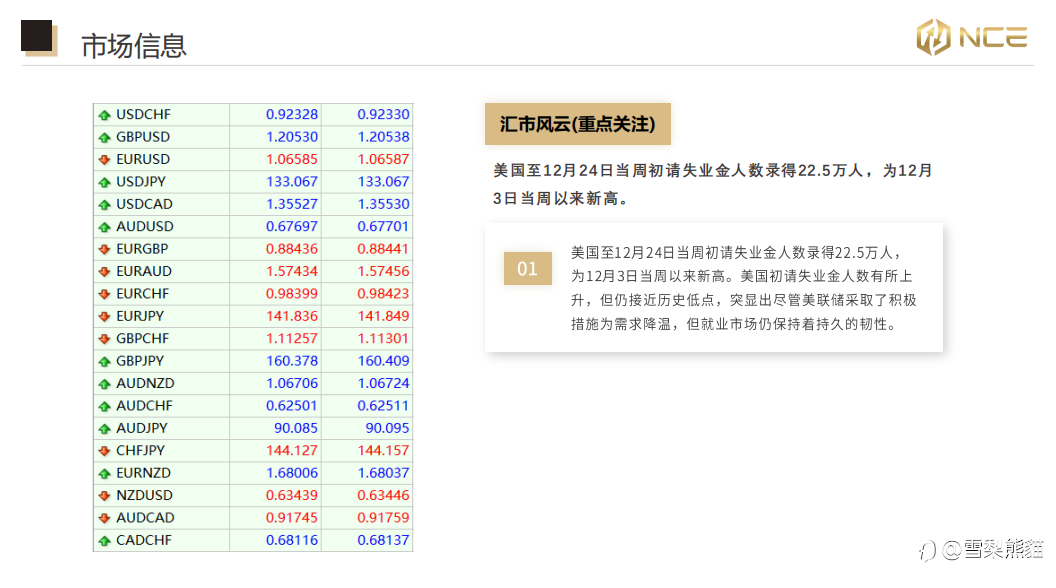Click the red down arrow beside EURAUD
This screenshot has height=588, width=1056.
point(104,271)
